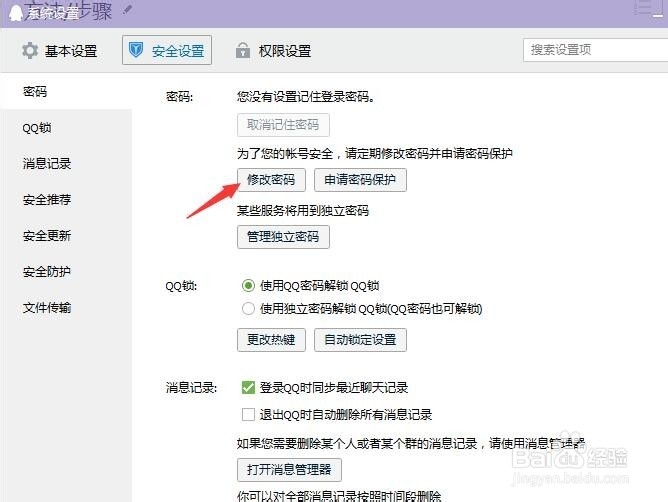This screenshot has width=668, height=502.
Task: Click the text 某些服务将用到独立密码
Action: [303, 211]
